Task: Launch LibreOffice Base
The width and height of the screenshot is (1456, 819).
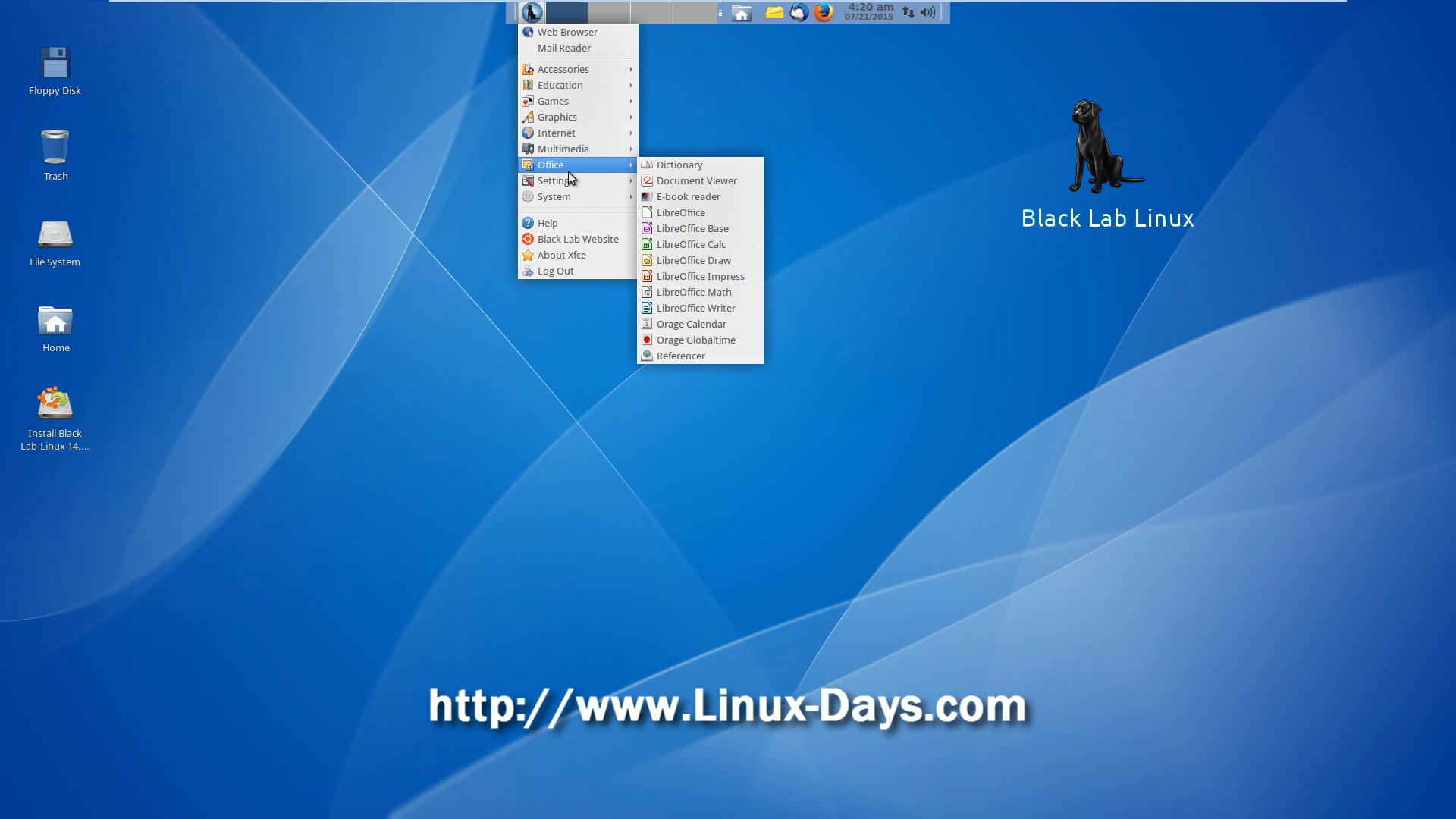Action: point(701,228)
